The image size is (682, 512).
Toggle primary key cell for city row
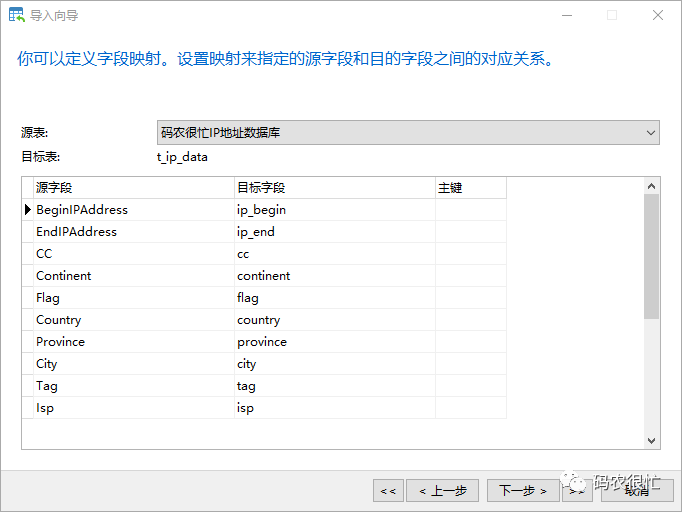click(x=471, y=364)
